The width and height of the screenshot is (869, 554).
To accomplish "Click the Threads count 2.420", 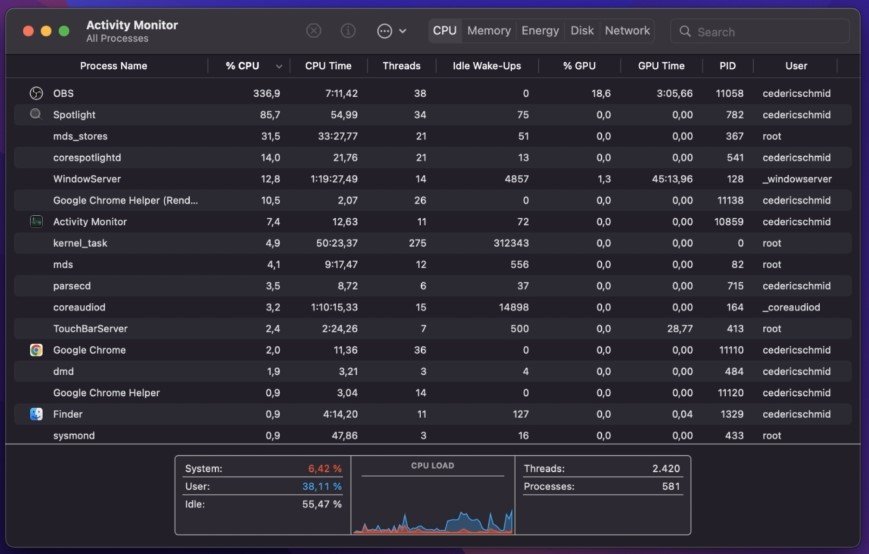I will click(x=666, y=469).
